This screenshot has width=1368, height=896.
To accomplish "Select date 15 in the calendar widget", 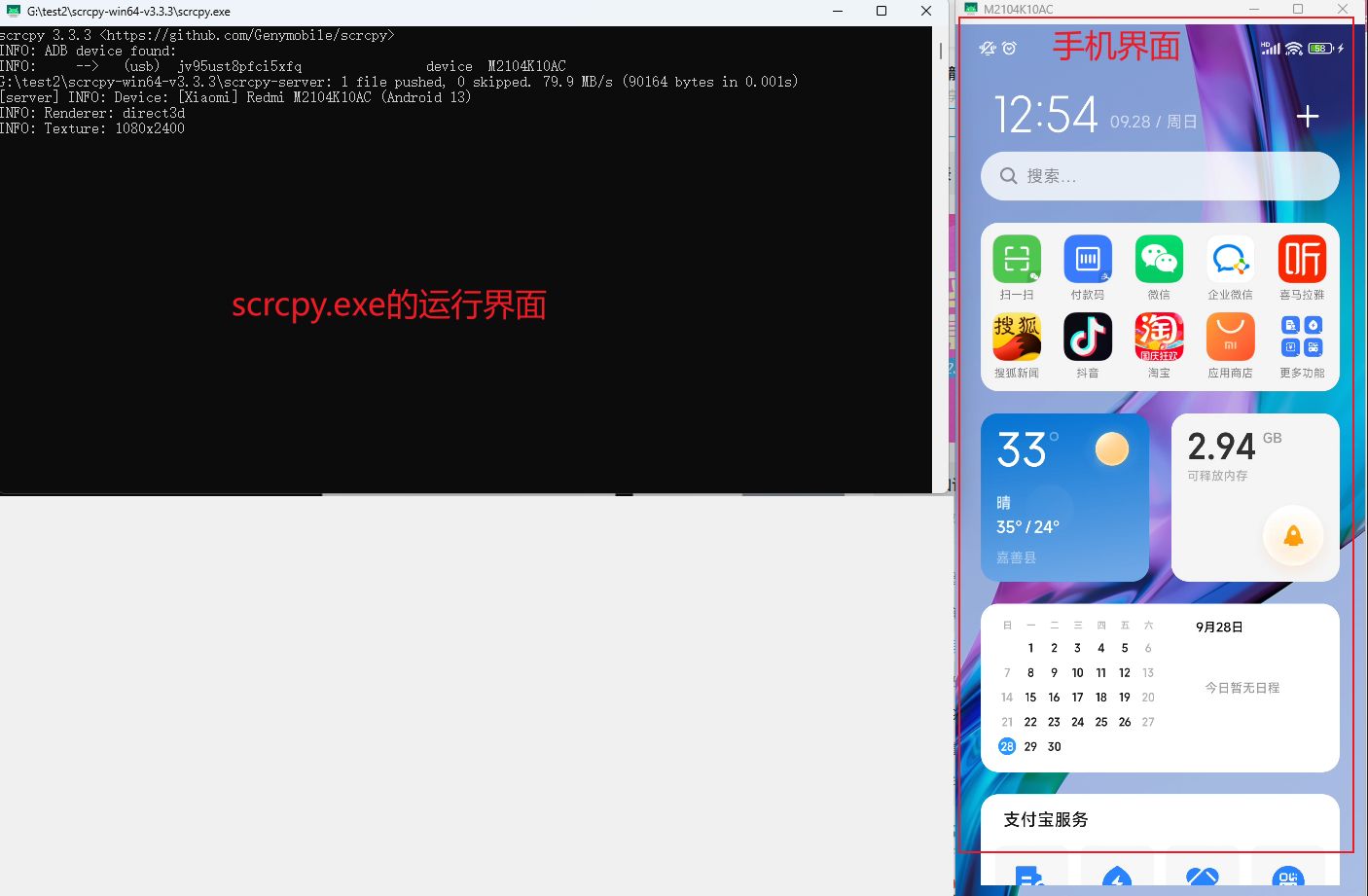I will click(x=1030, y=698).
